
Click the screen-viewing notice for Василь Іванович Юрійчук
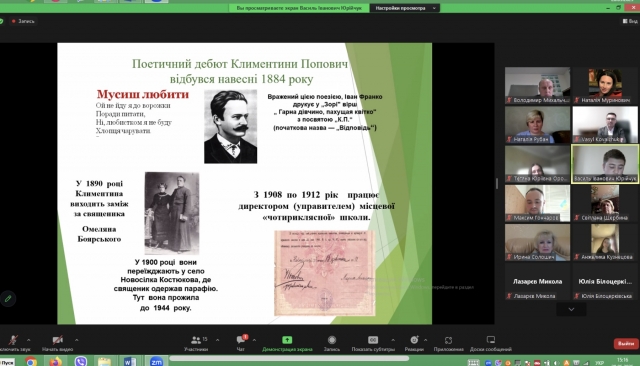[x=299, y=8]
